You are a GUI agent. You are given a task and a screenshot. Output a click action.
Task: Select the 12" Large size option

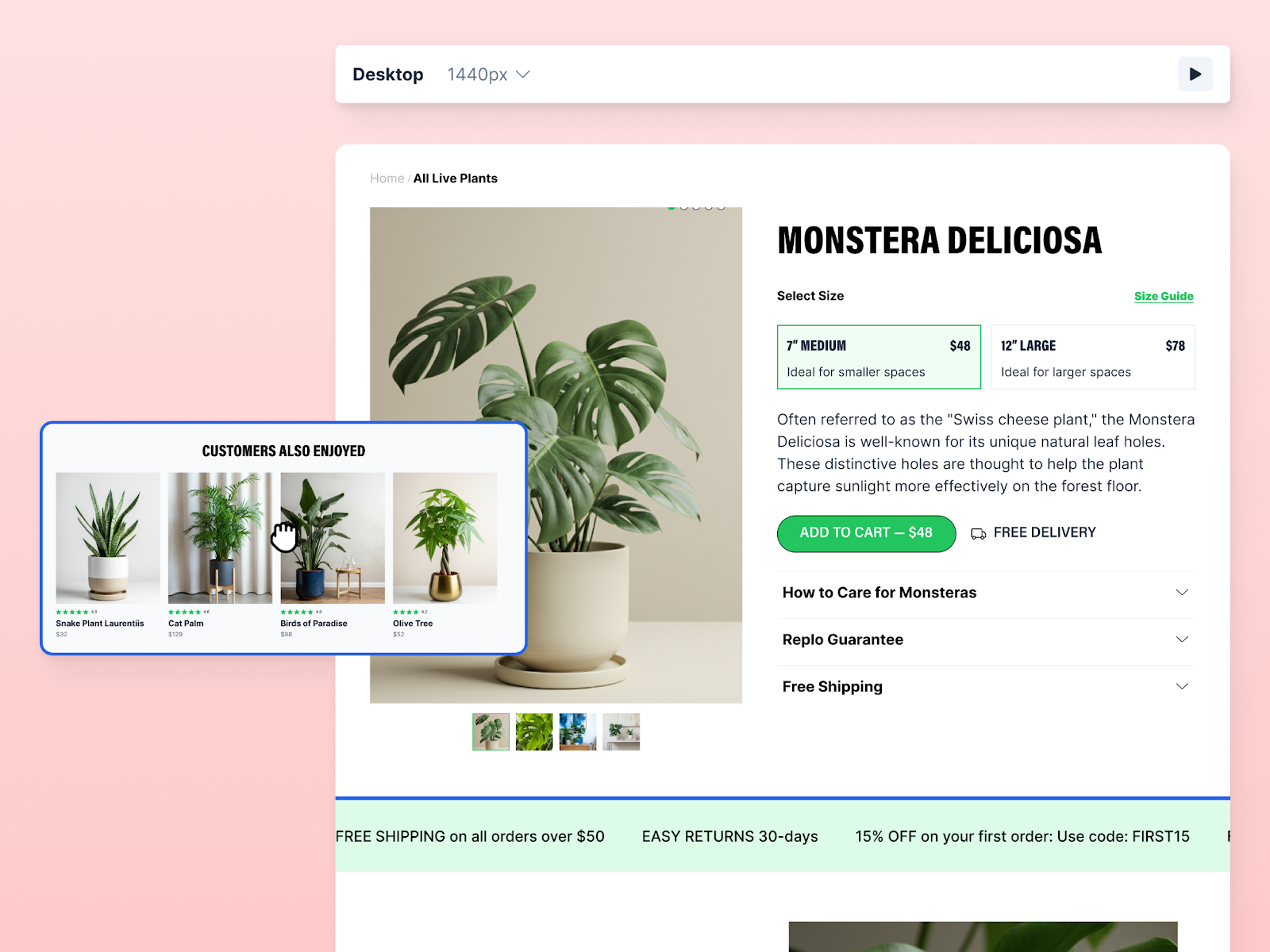point(1093,357)
